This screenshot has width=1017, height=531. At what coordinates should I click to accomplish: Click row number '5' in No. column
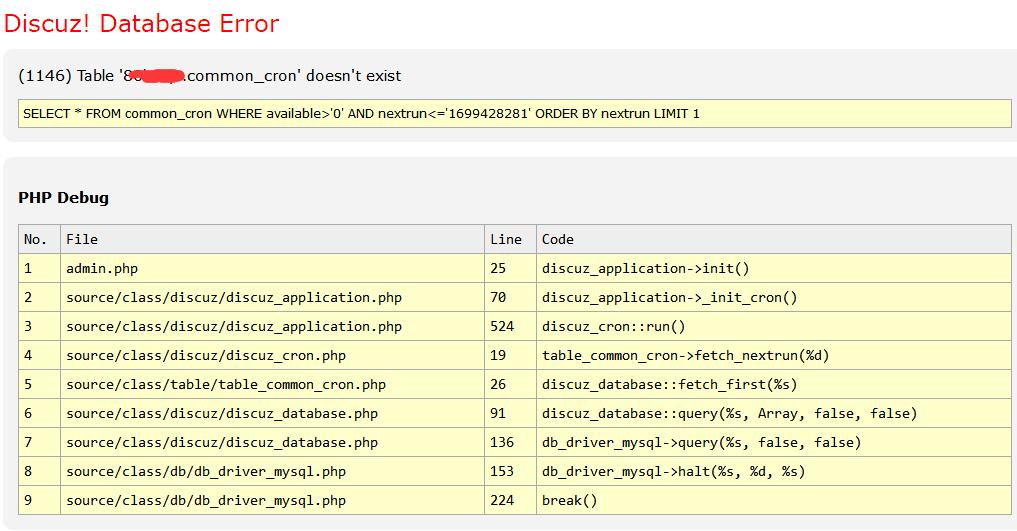click(40, 384)
